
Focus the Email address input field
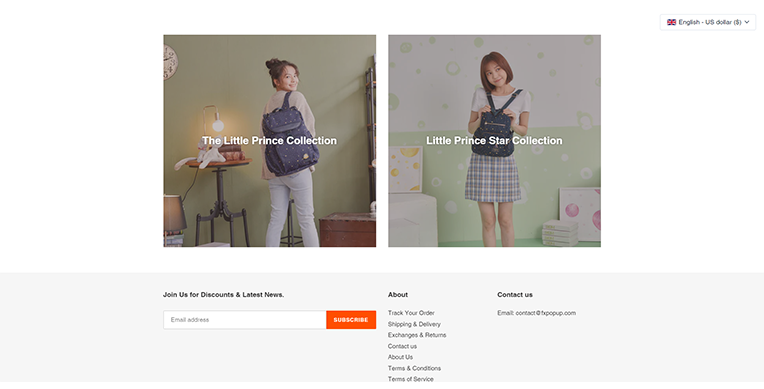pyautogui.click(x=245, y=320)
